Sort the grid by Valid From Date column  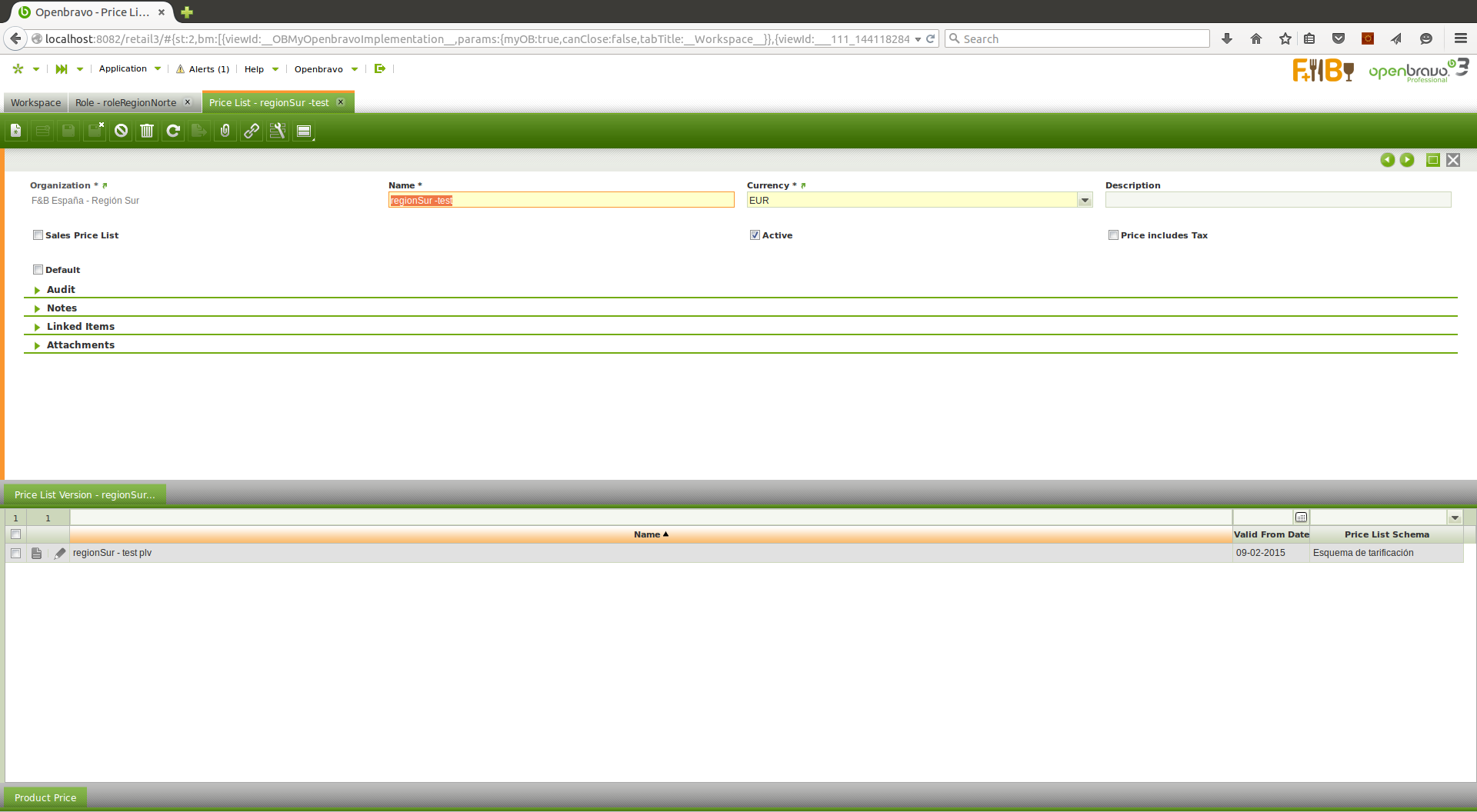click(1271, 534)
